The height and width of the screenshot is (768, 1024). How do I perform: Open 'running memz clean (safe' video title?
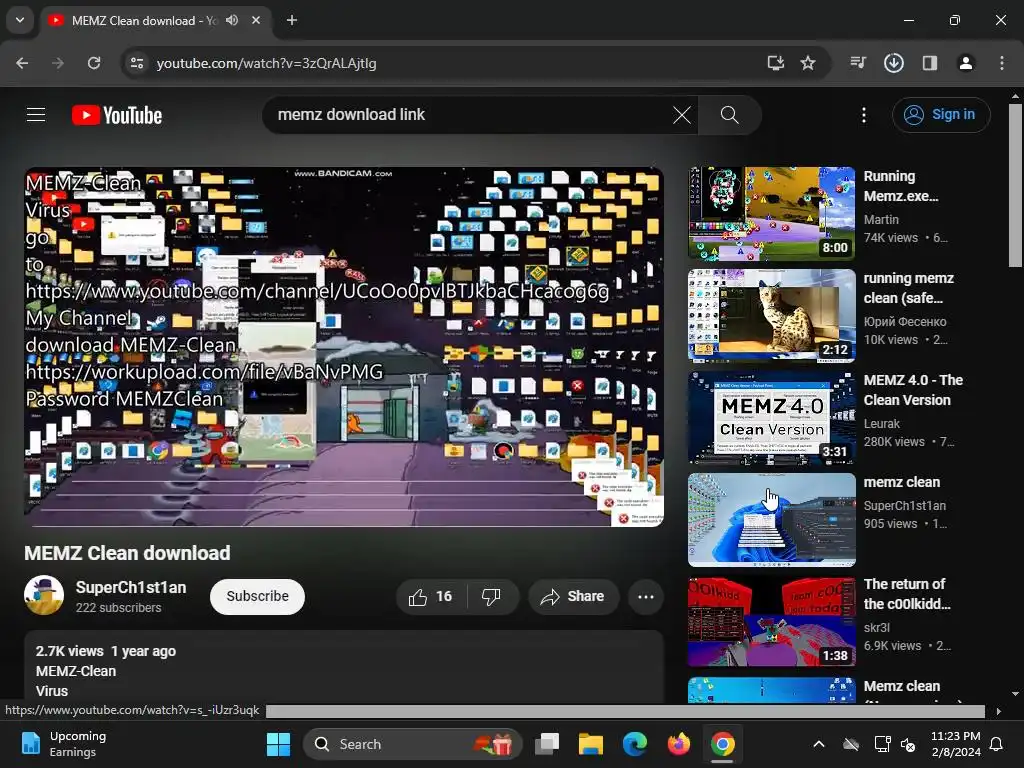point(908,288)
